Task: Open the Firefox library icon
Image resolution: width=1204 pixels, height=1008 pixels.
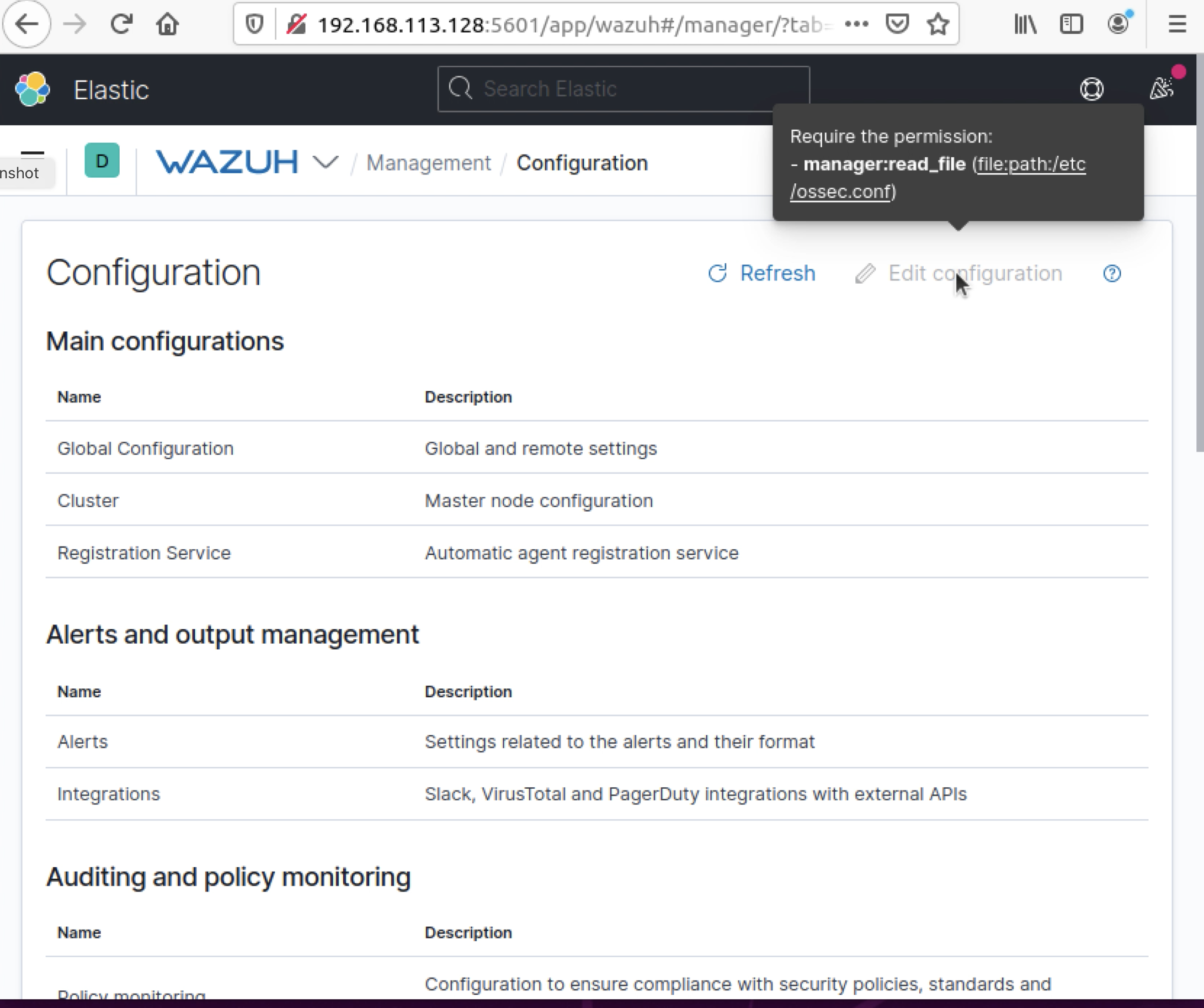Action: pyautogui.click(x=1025, y=24)
